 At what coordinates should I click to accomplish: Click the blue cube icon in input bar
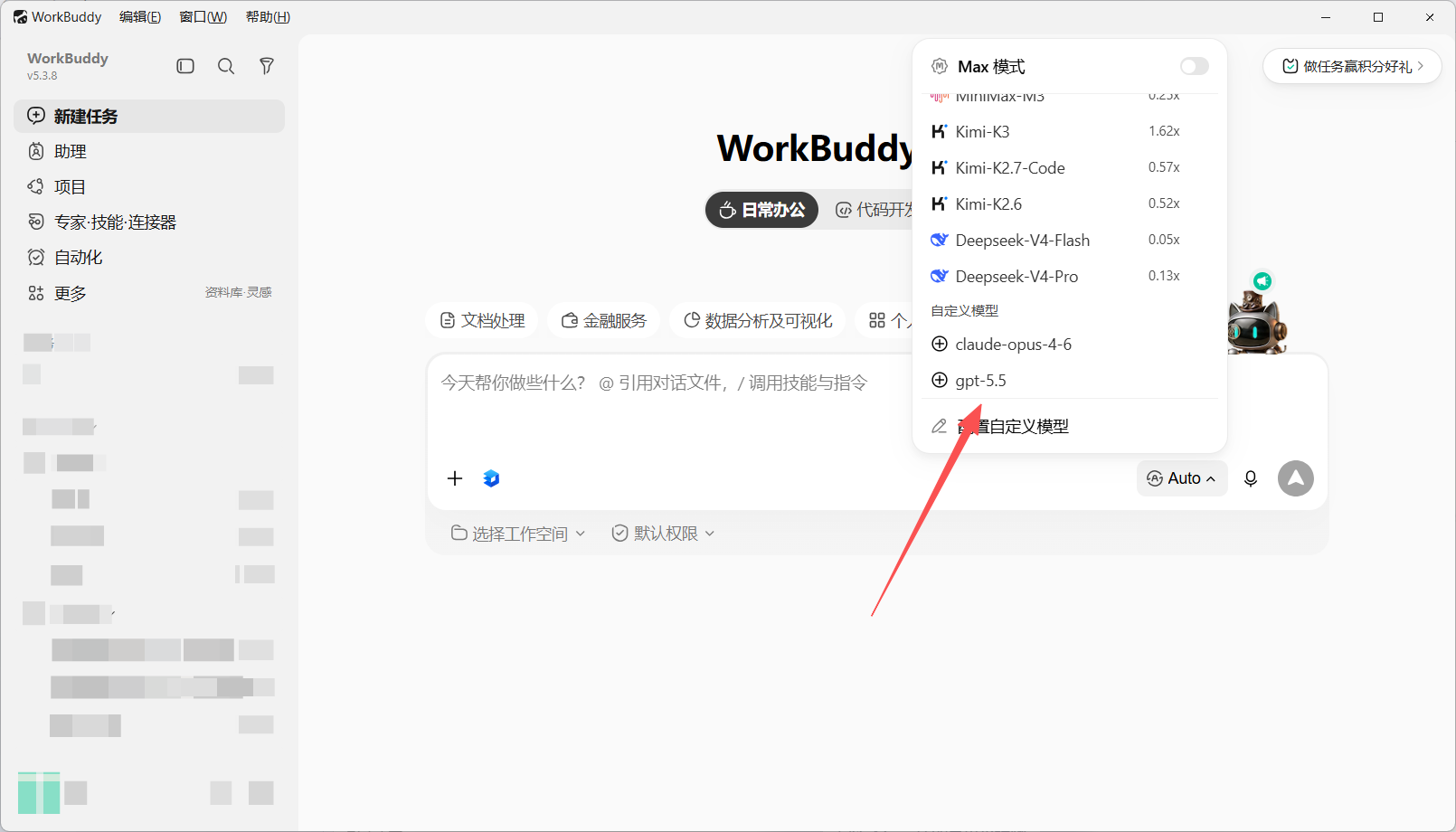click(x=491, y=478)
